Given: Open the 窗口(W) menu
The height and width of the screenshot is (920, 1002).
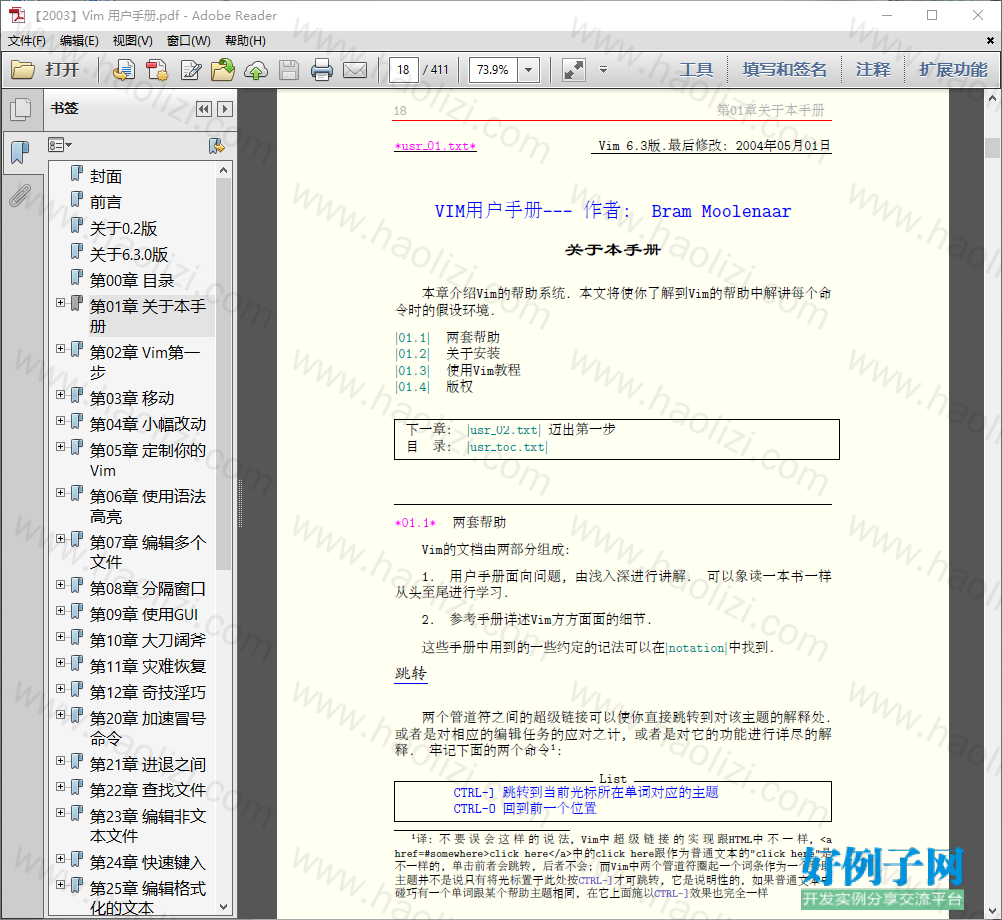Looking at the screenshot, I should [189, 41].
